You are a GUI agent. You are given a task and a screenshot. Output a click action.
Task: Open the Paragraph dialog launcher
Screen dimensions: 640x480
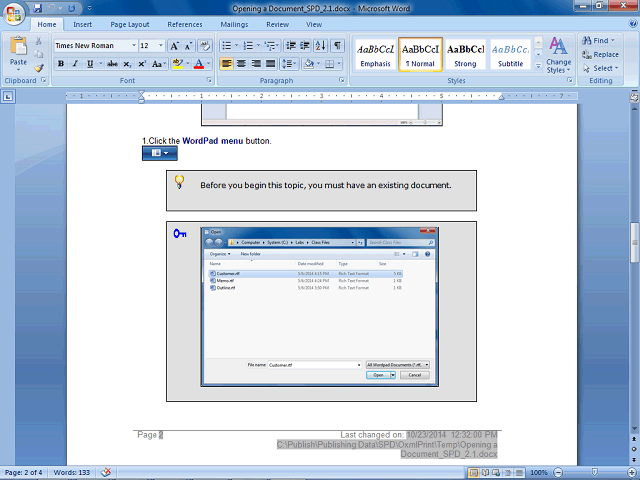pos(342,80)
